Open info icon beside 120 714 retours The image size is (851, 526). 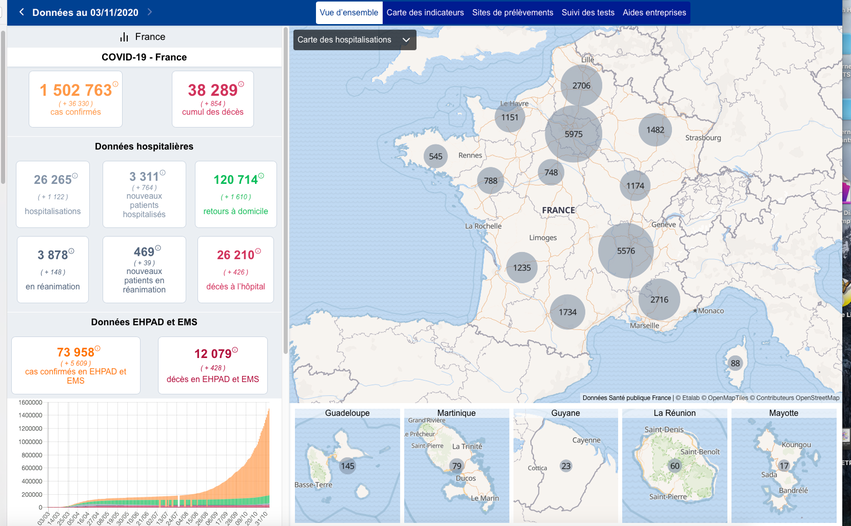[x=261, y=175]
